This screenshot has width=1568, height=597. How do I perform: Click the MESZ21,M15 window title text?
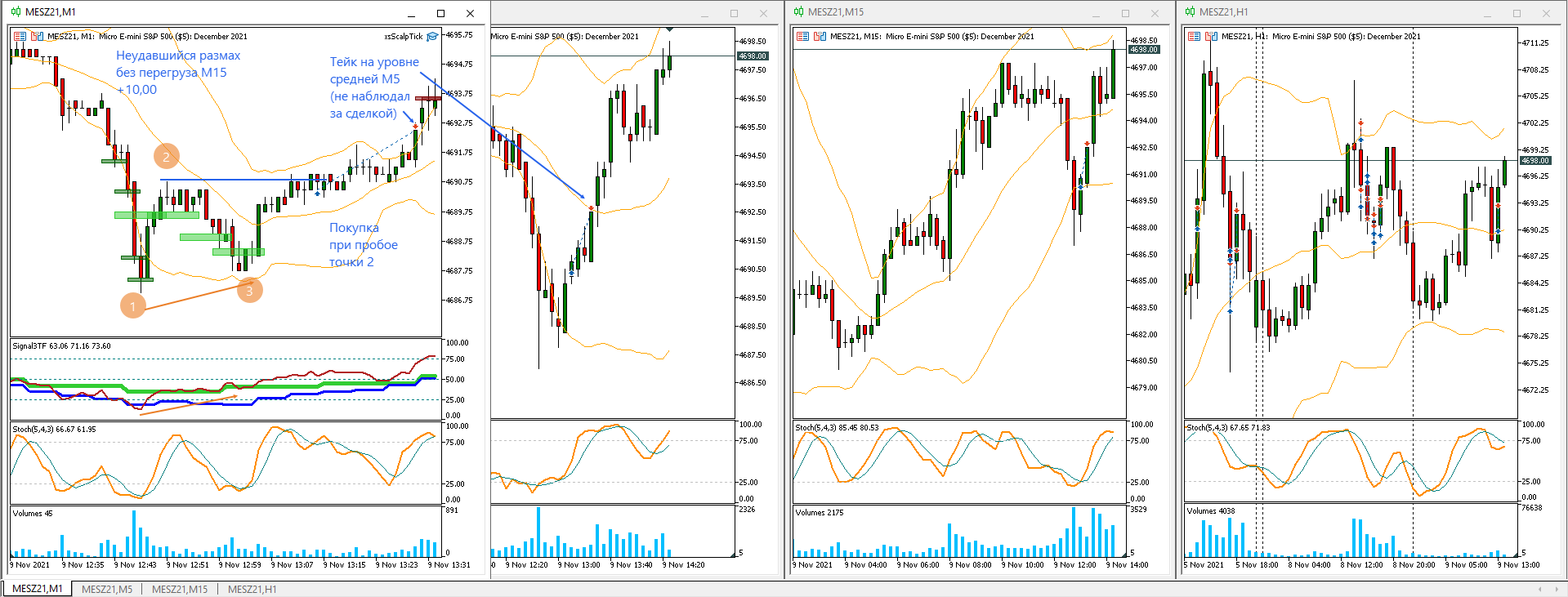click(x=836, y=12)
